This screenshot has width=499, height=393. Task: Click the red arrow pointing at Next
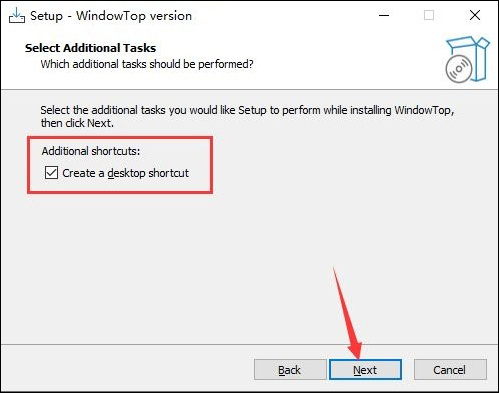click(349, 313)
